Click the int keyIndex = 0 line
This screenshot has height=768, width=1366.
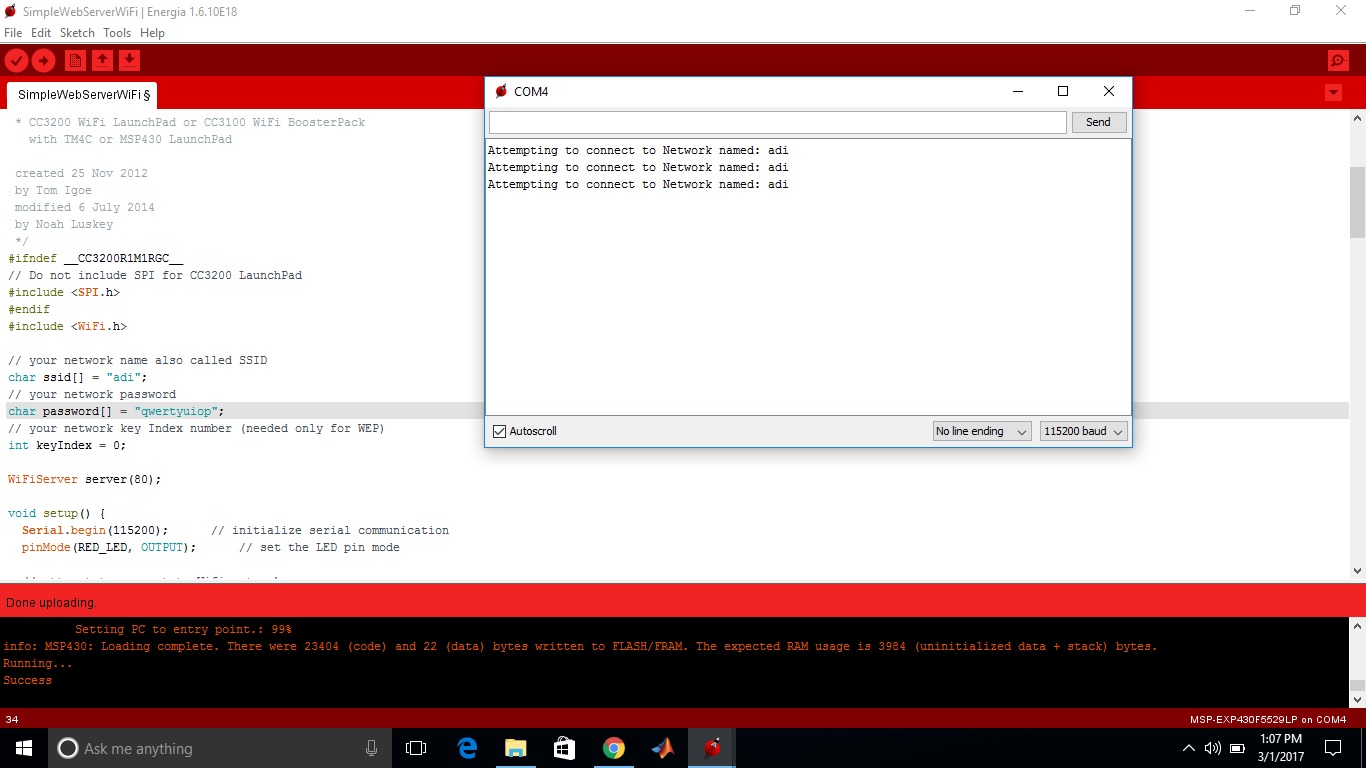click(68, 445)
